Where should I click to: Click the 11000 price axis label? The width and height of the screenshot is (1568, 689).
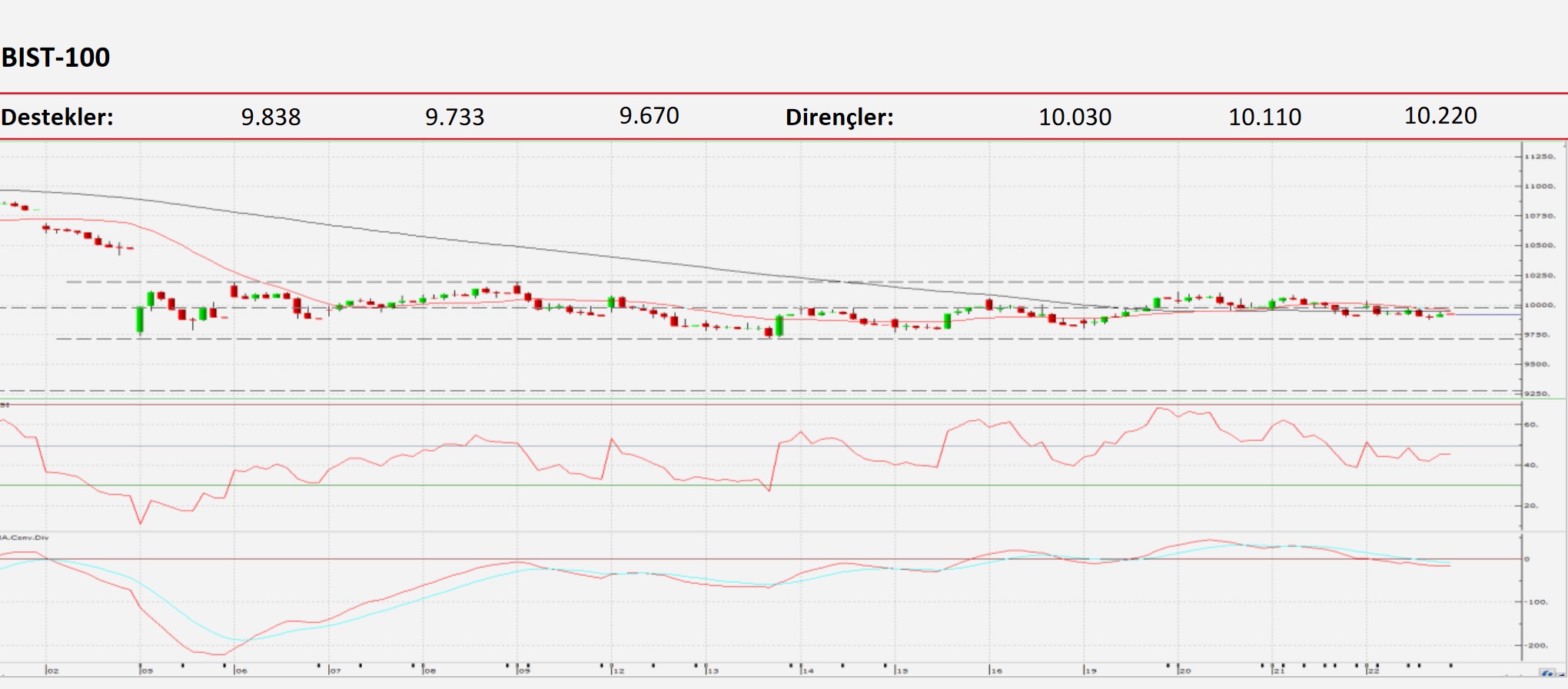[x=1540, y=187]
